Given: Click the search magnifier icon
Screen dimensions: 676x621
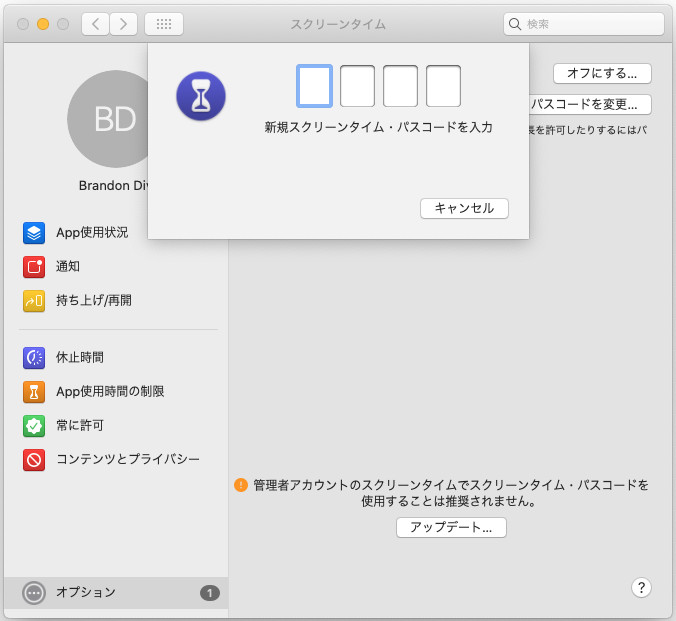Looking at the screenshot, I should tap(515, 24).
